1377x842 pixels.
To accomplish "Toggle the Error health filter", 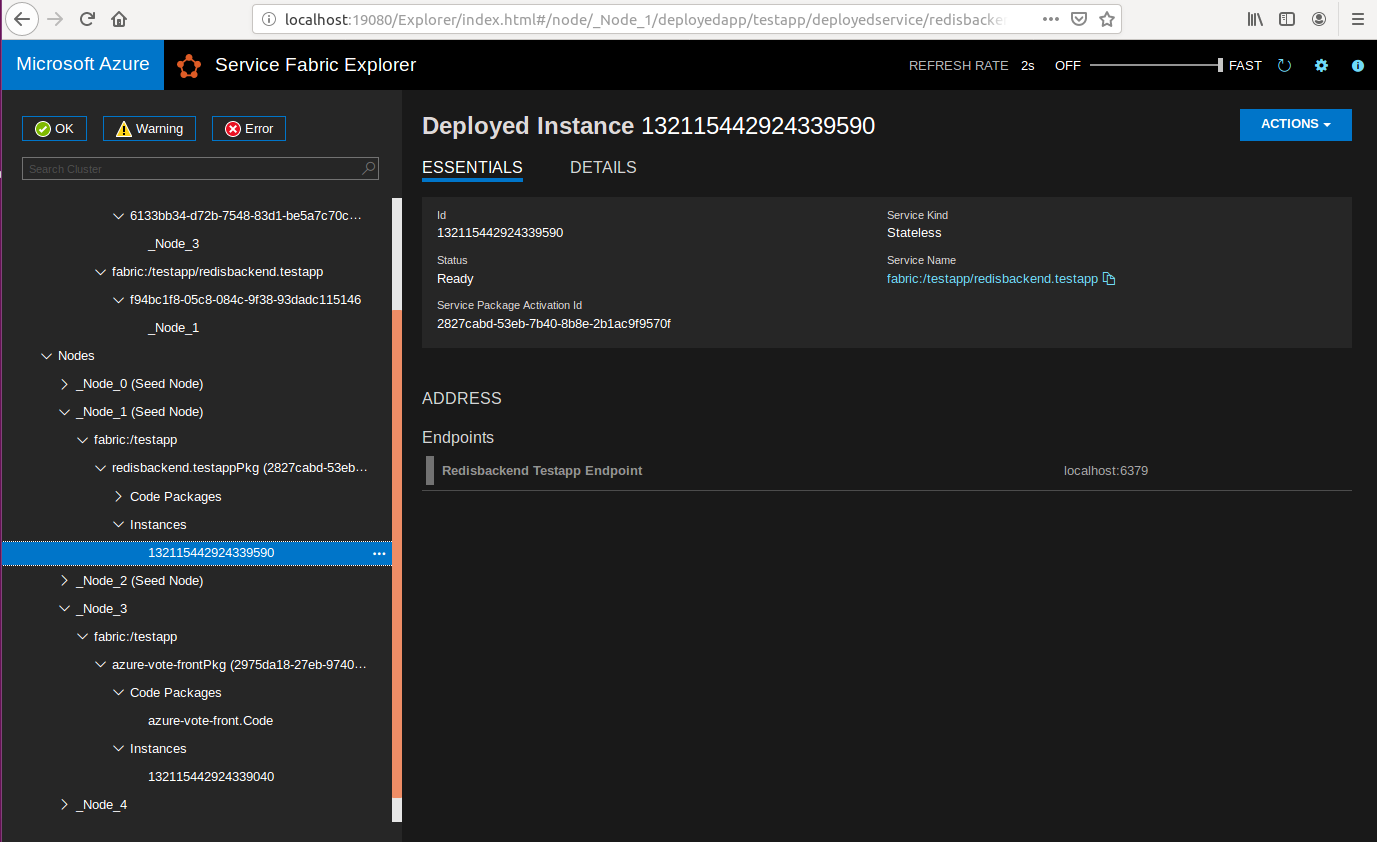I will click(x=248, y=128).
